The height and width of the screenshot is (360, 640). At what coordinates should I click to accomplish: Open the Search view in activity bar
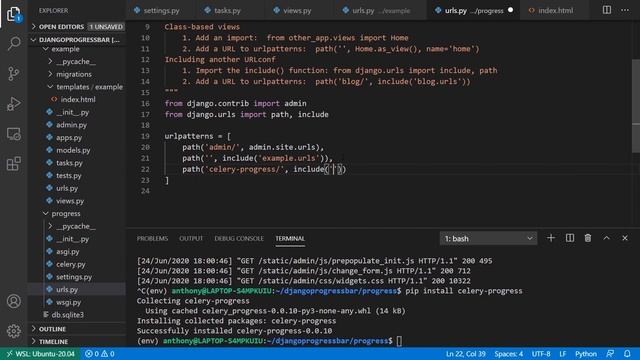13,43
